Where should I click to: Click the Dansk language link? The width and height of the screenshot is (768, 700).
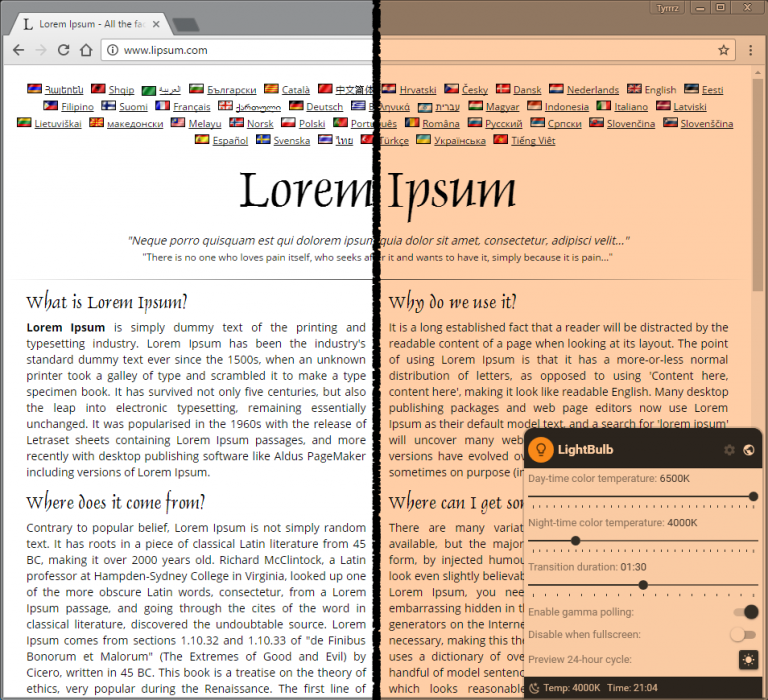pos(527,90)
